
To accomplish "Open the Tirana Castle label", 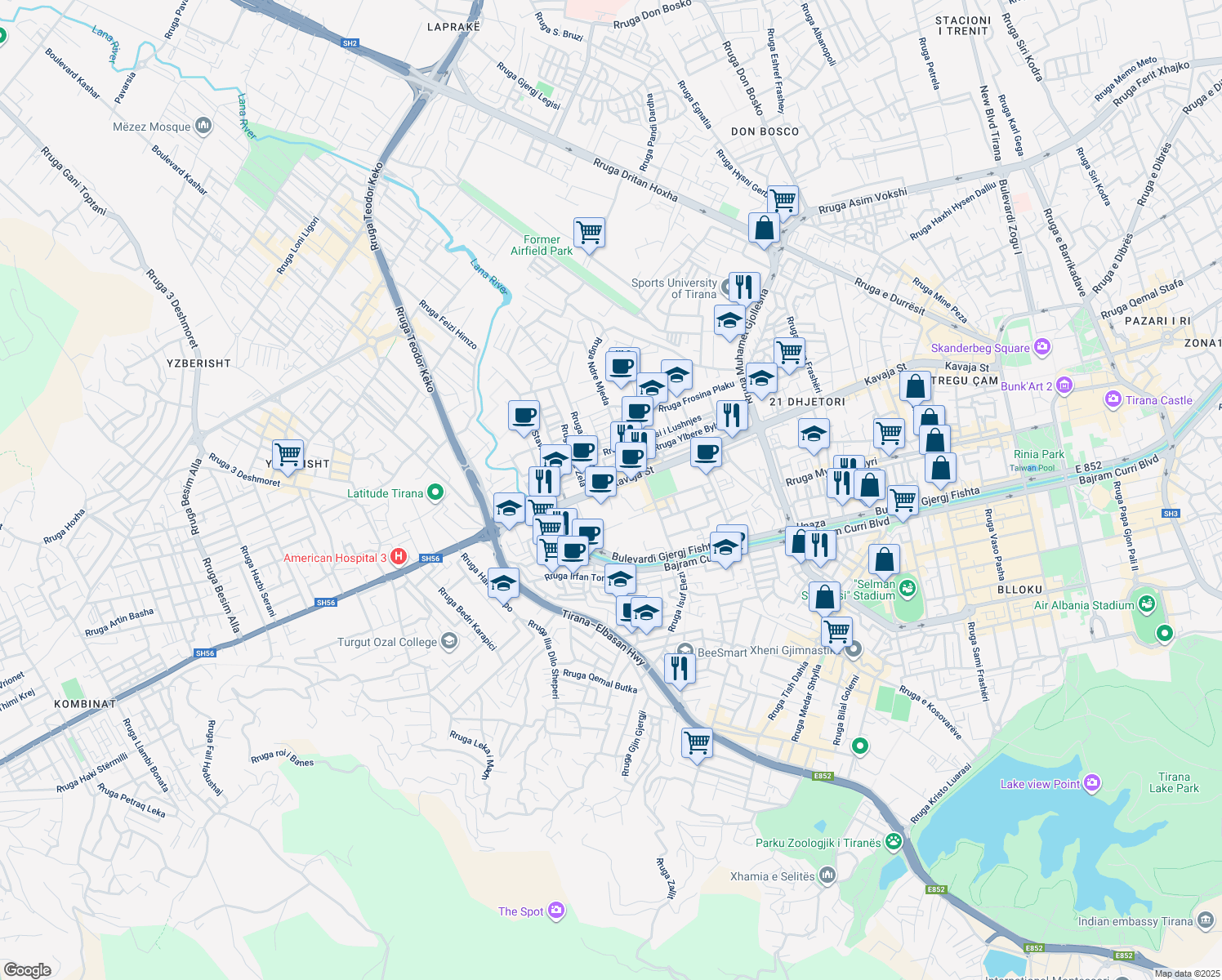I will [x=1158, y=400].
